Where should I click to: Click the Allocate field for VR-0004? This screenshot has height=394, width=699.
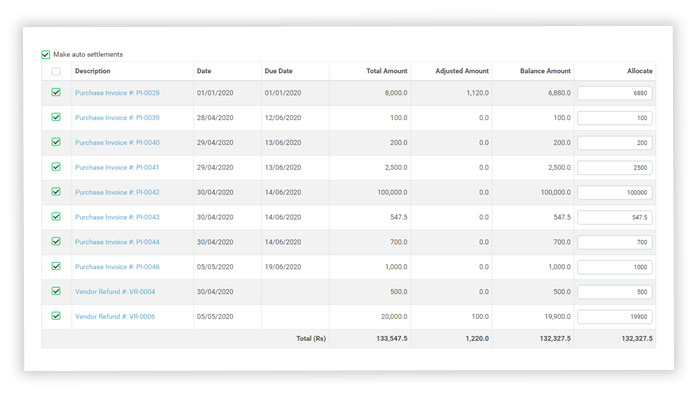[615, 292]
